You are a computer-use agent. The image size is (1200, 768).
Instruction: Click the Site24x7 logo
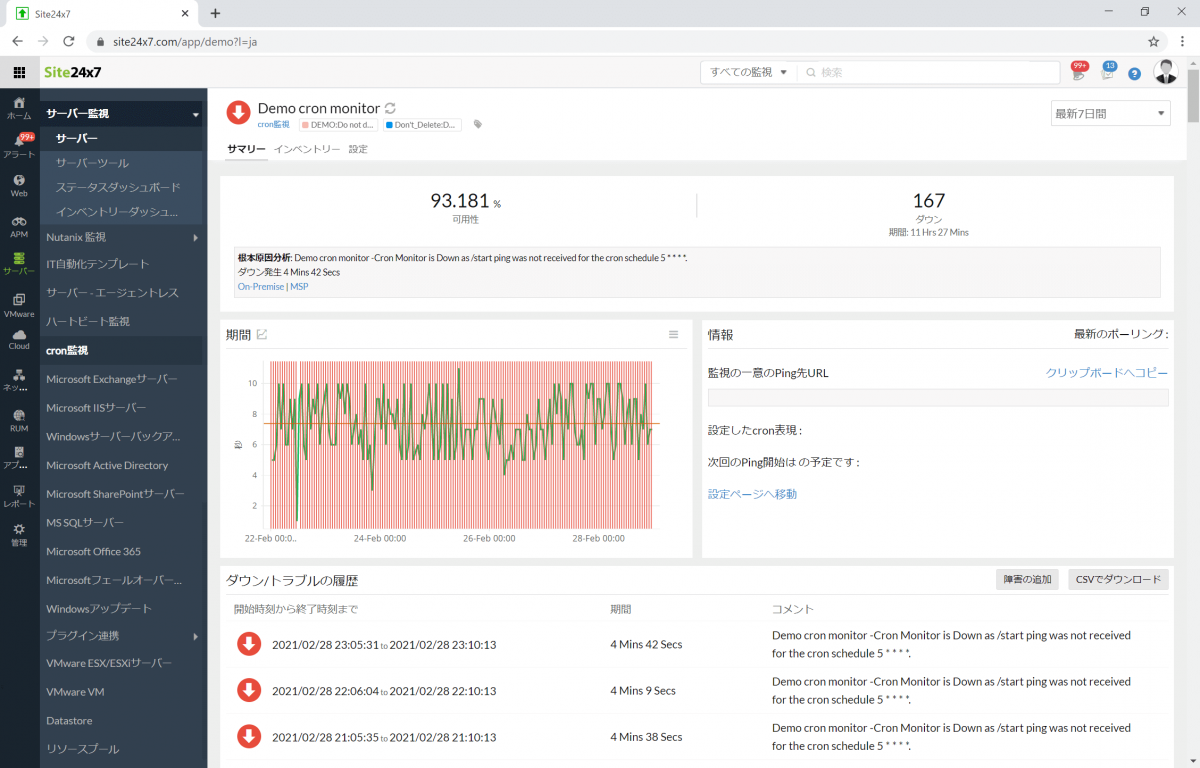(73, 73)
